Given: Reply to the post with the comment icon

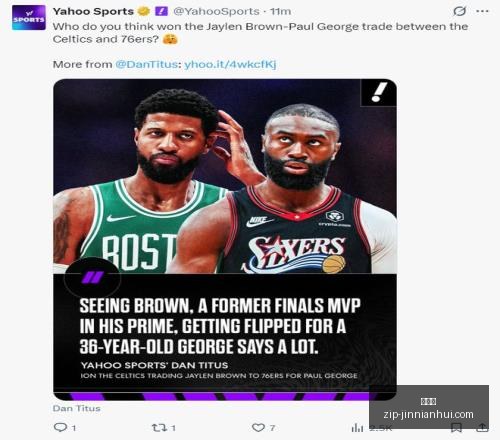Looking at the screenshot, I should 60,427.
